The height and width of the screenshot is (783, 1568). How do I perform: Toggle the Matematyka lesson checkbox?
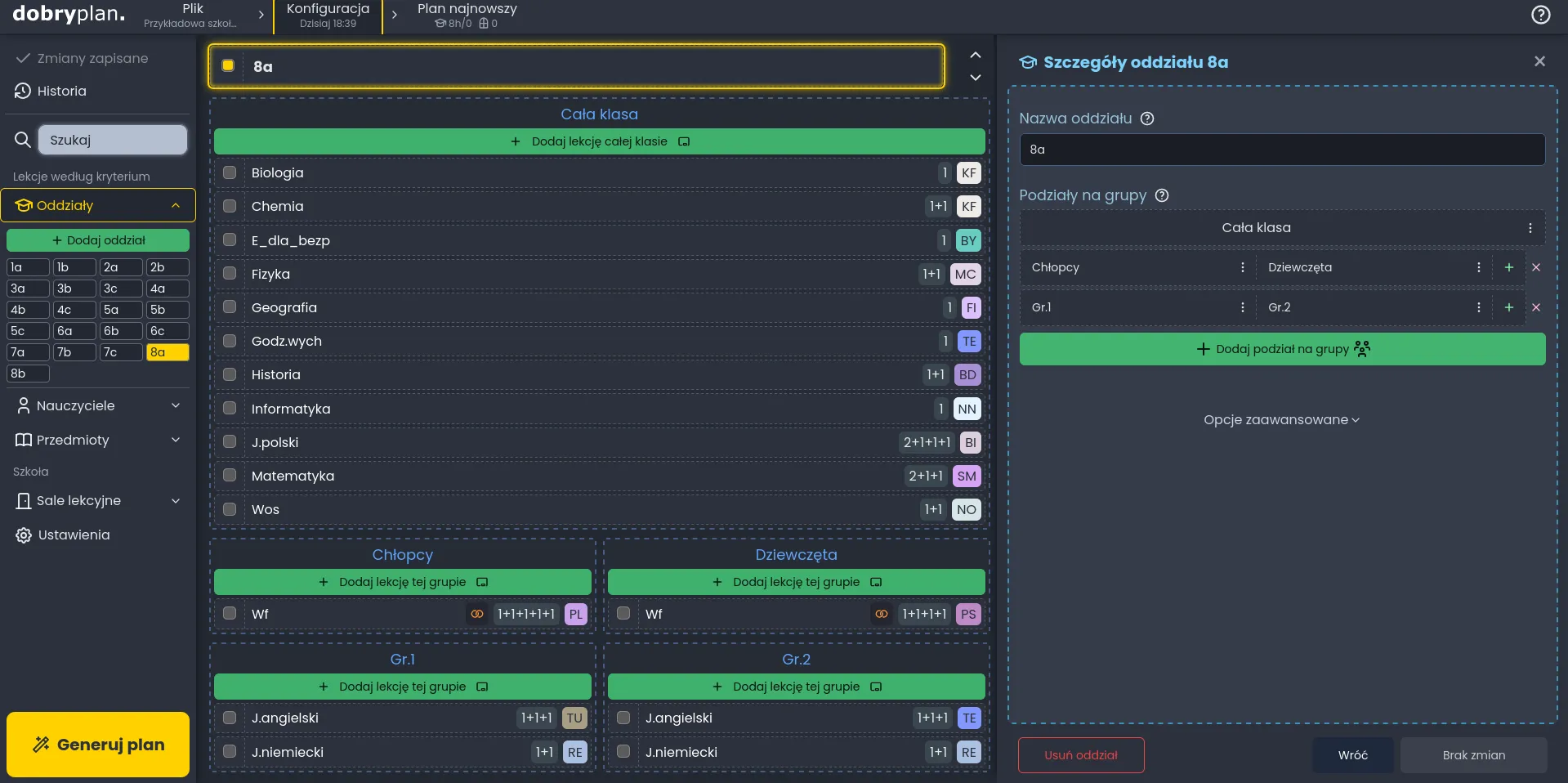click(230, 476)
